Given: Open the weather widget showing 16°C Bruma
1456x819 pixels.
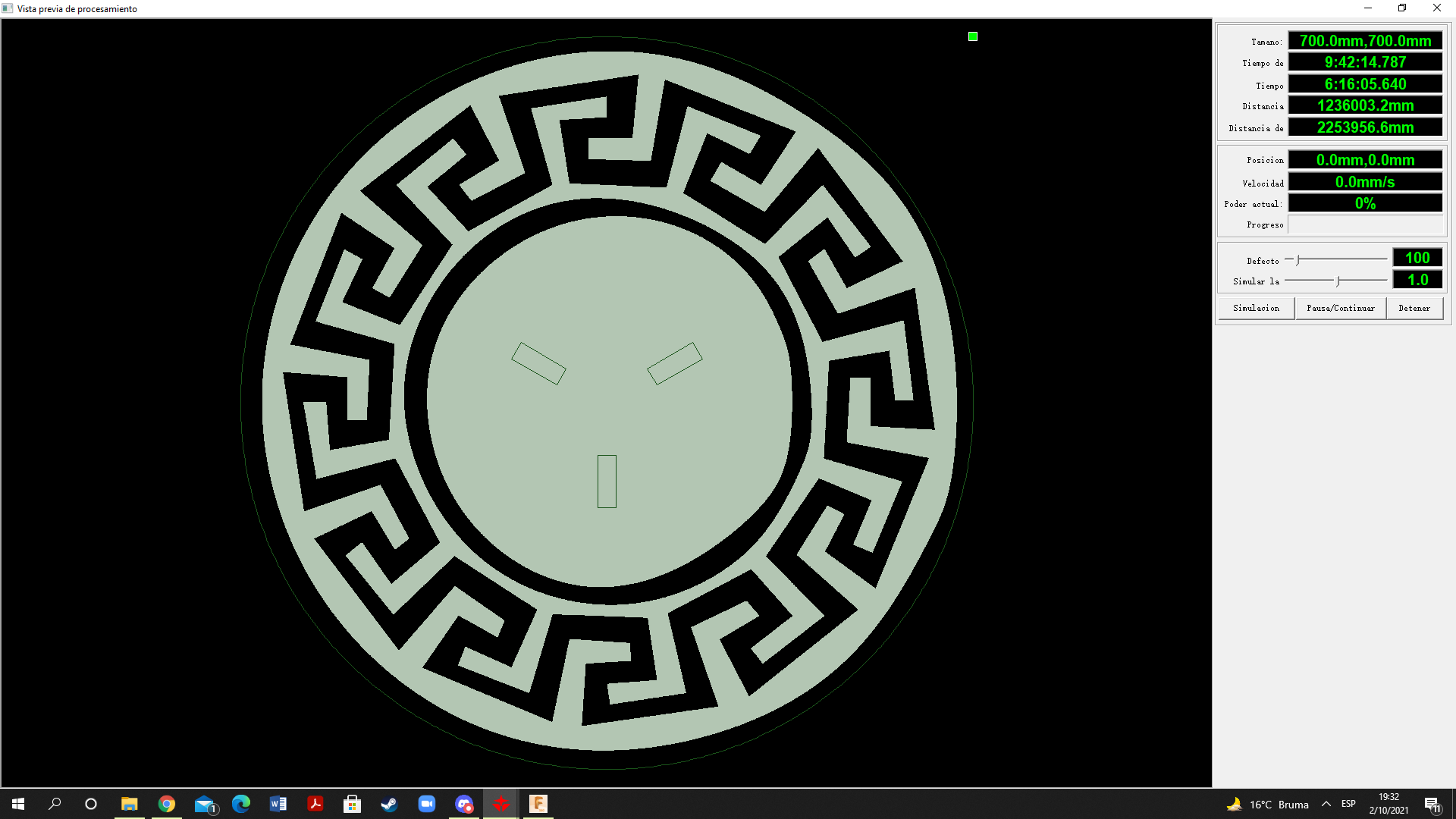Looking at the screenshot, I should tap(1268, 804).
